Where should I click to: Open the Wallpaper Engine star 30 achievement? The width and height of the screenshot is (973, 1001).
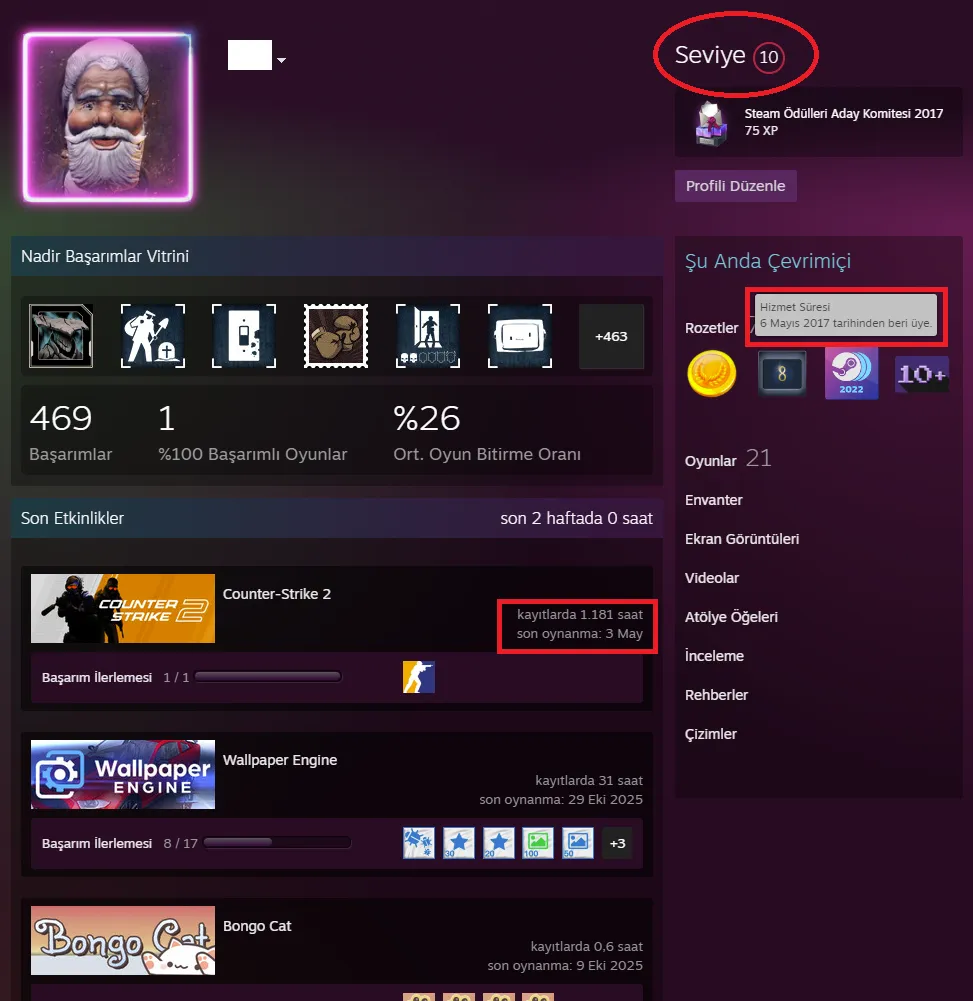point(458,843)
